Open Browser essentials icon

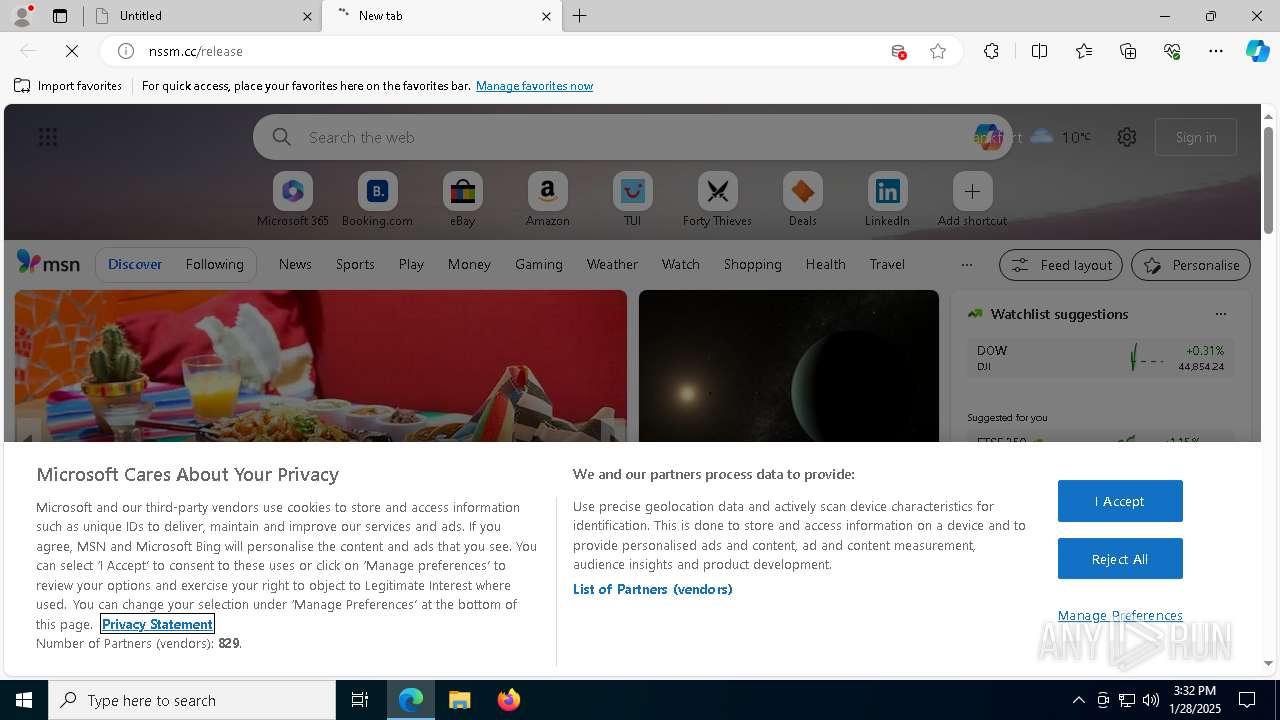1172,51
